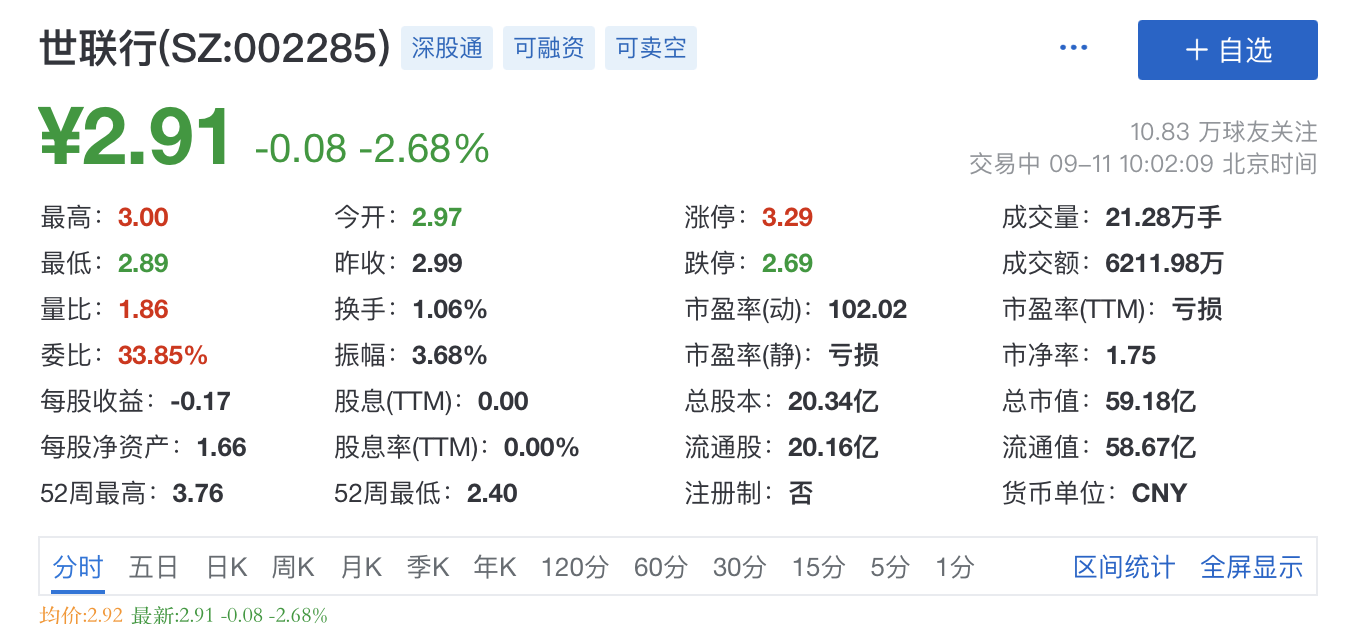Viewport: 1354px width, 624px height.
Task: Switch to the 季K chart tab
Action: pyautogui.click(x=428, y=568)
